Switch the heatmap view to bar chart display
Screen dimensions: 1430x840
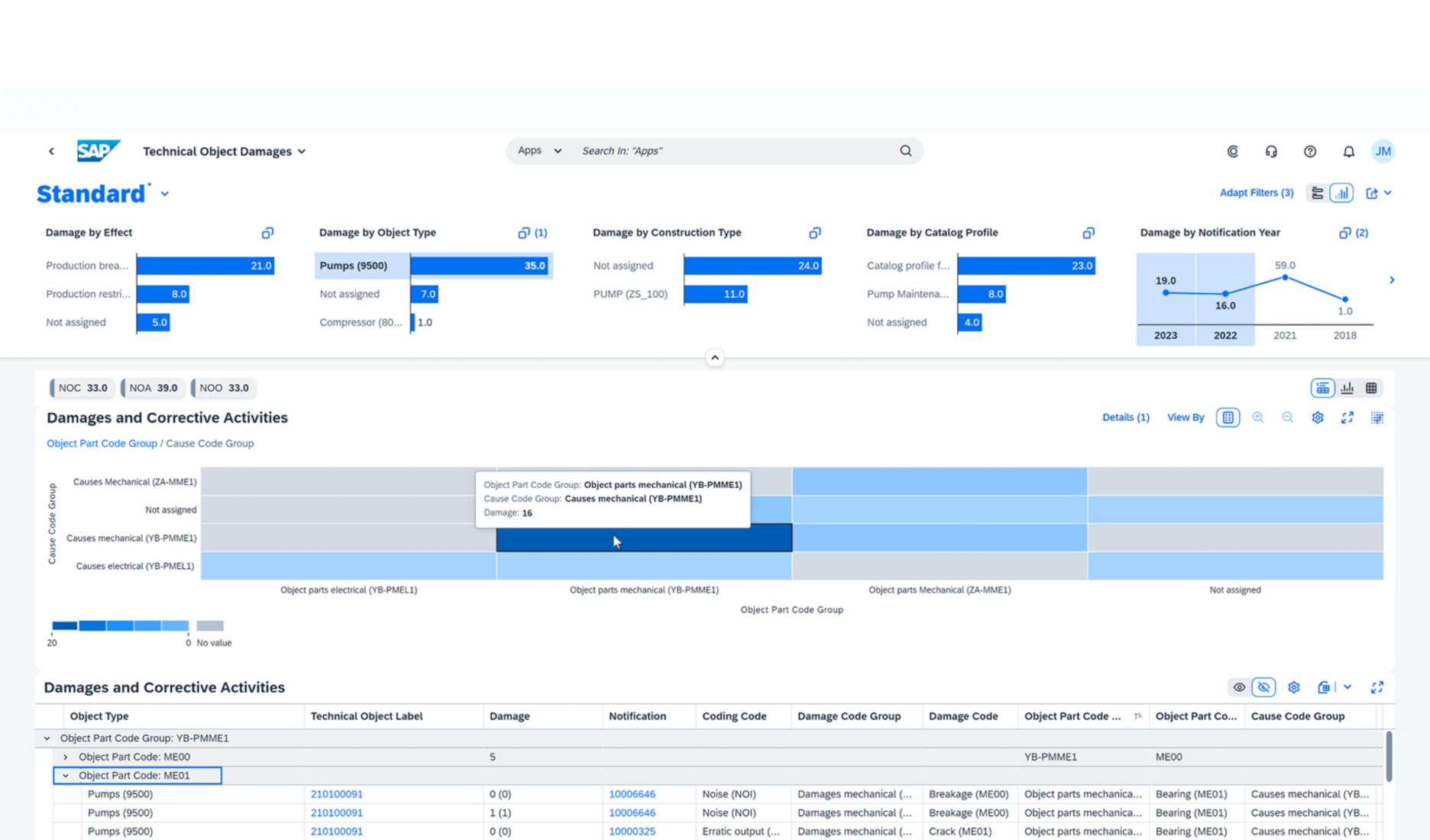coord(1347,388)
